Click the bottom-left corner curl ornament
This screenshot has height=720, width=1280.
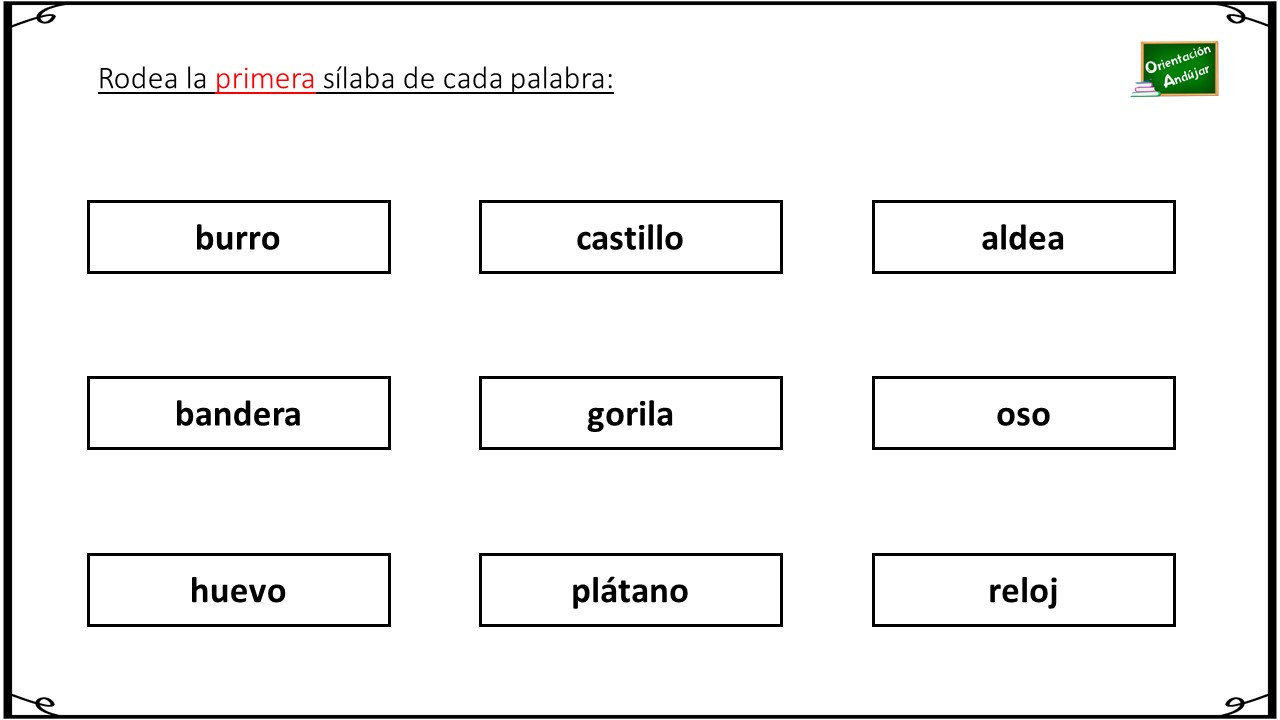coord(33,704)
